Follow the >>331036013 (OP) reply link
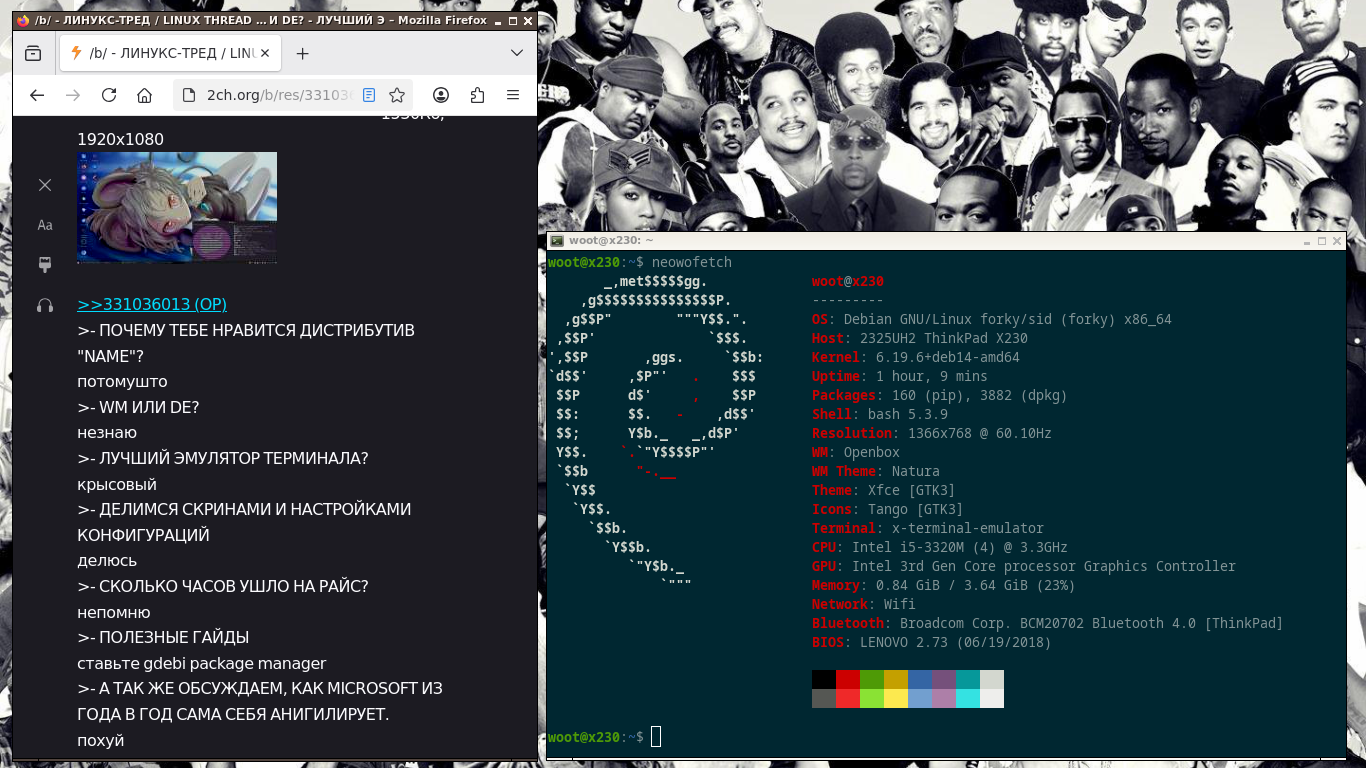Screen dimensions: 1366x768 pyautogui.click(x=152, y=304)
